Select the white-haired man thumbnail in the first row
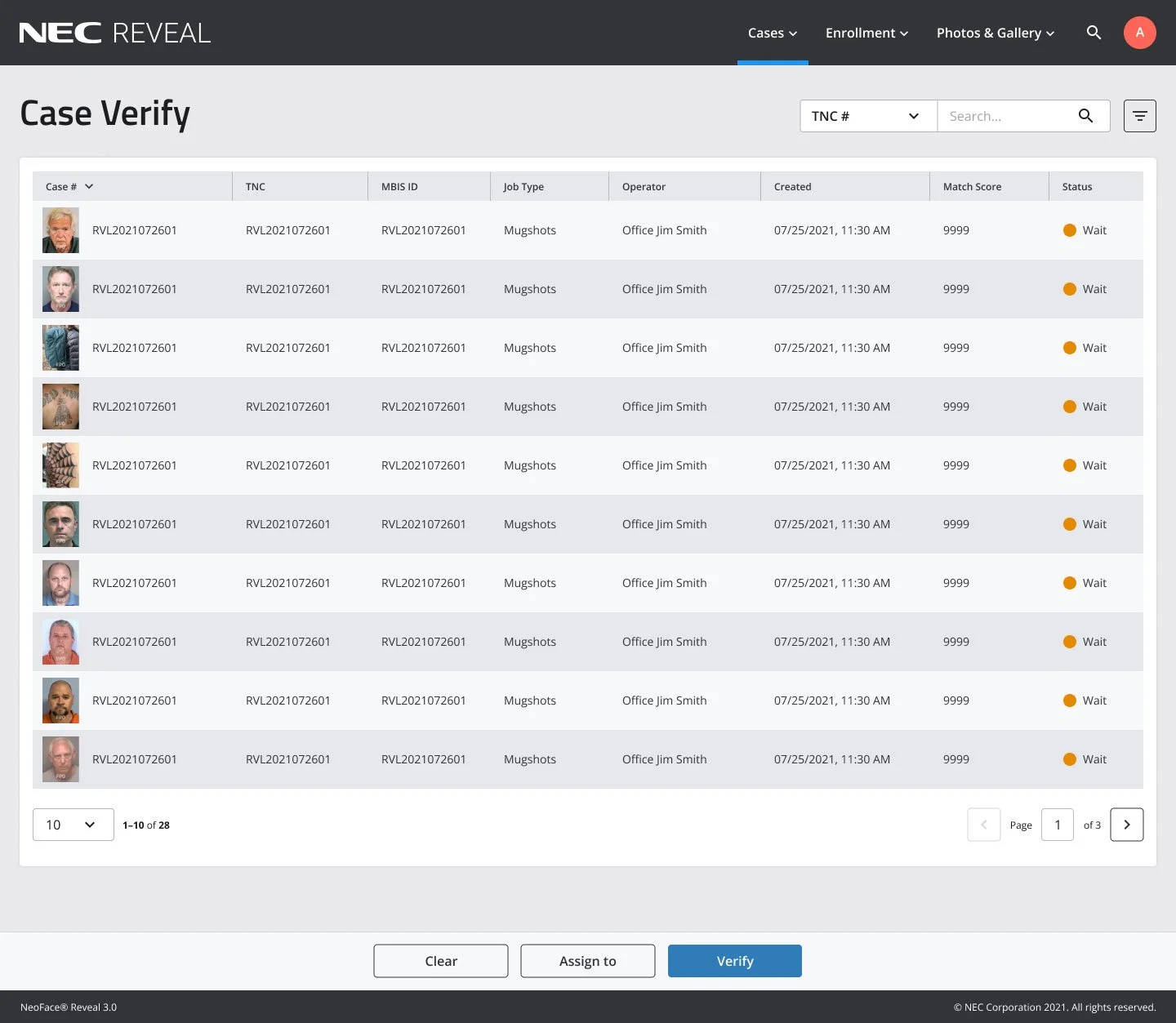 tap(60, 230)
